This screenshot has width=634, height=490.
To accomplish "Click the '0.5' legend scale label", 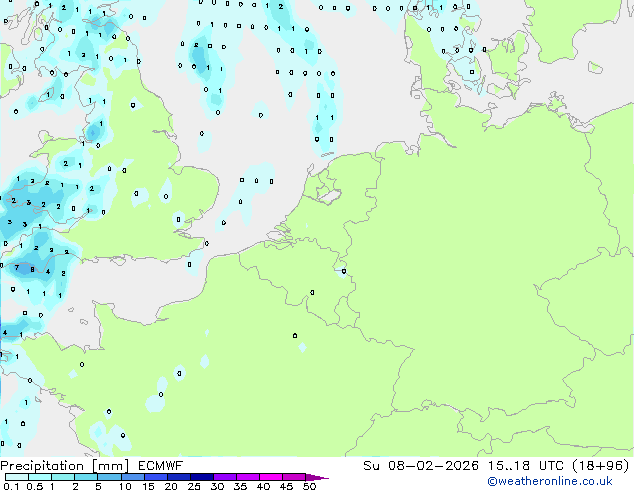I will (35, 486).
